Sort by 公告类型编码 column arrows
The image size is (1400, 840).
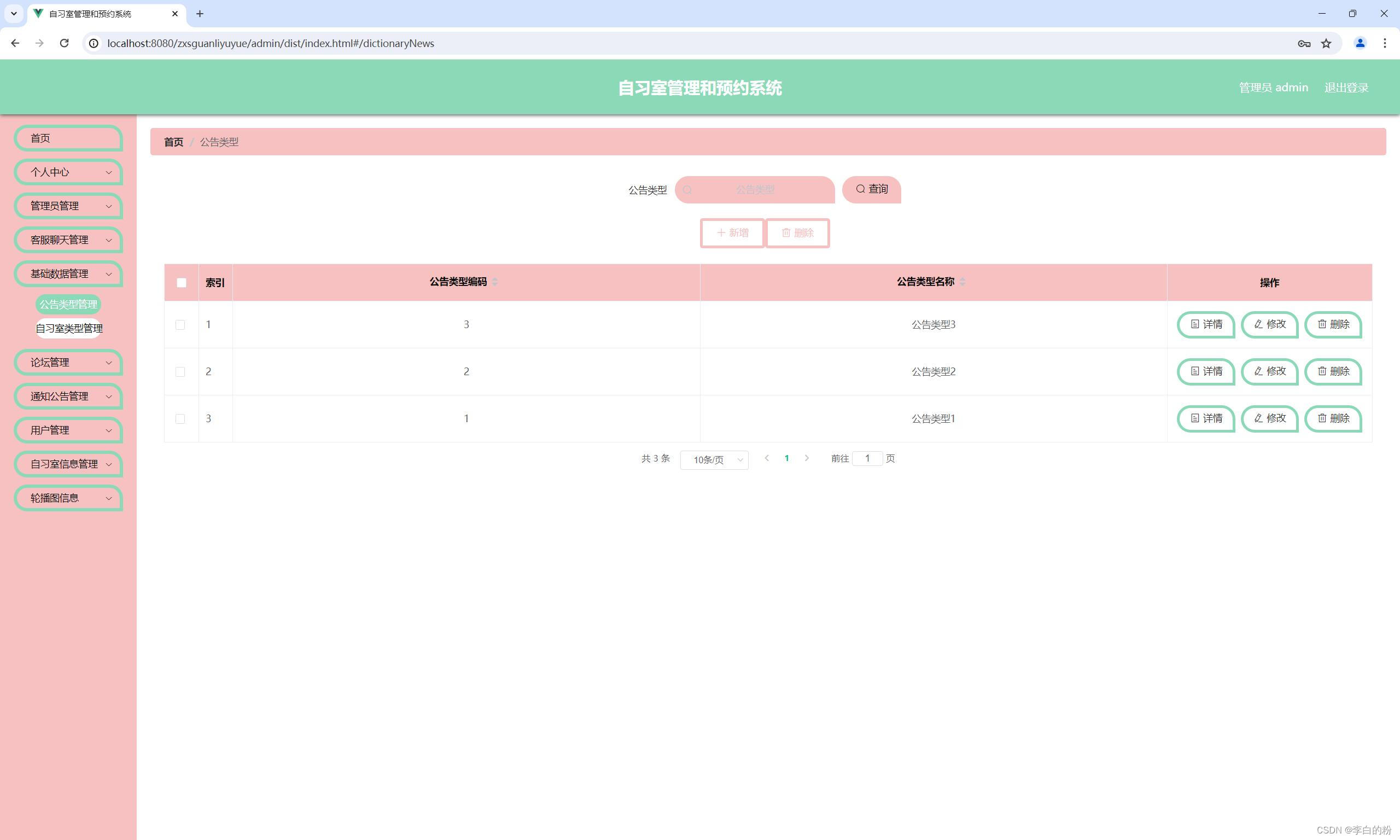point(494,282)
